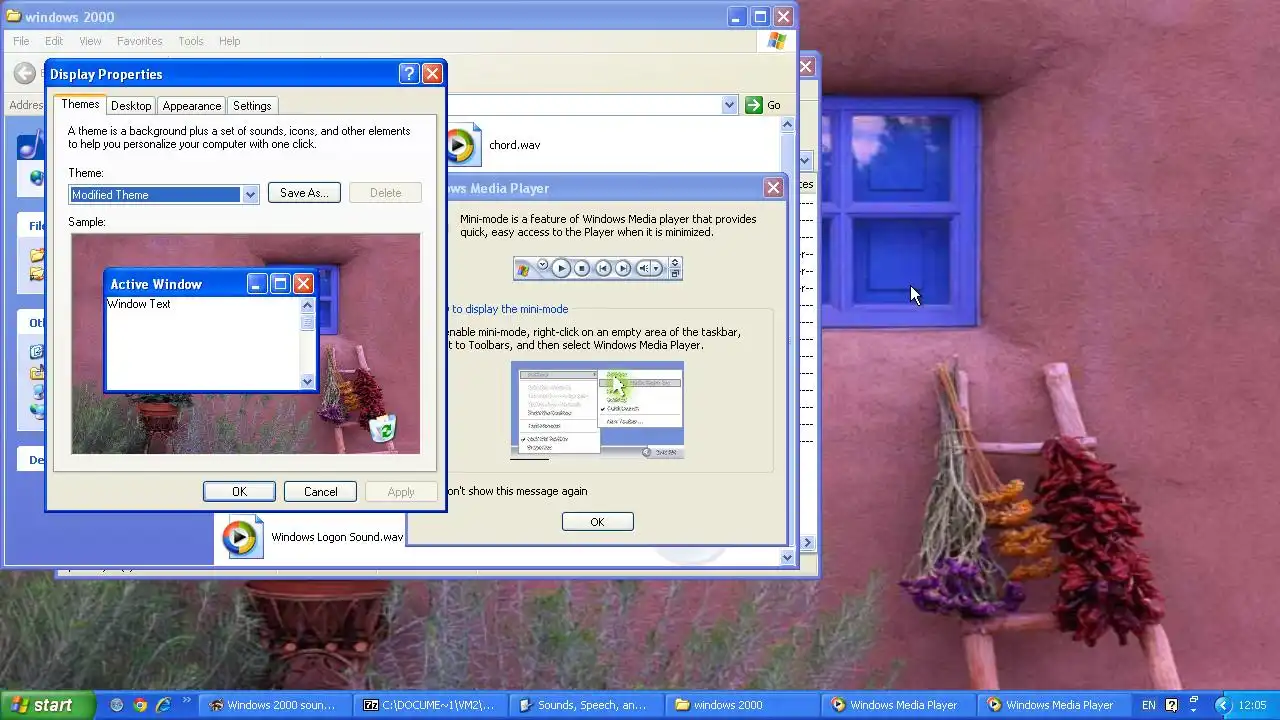Click the recycle bin icon in theme sample
Viewport: 1280px width, 720px height.
click(x=382, y=428)
